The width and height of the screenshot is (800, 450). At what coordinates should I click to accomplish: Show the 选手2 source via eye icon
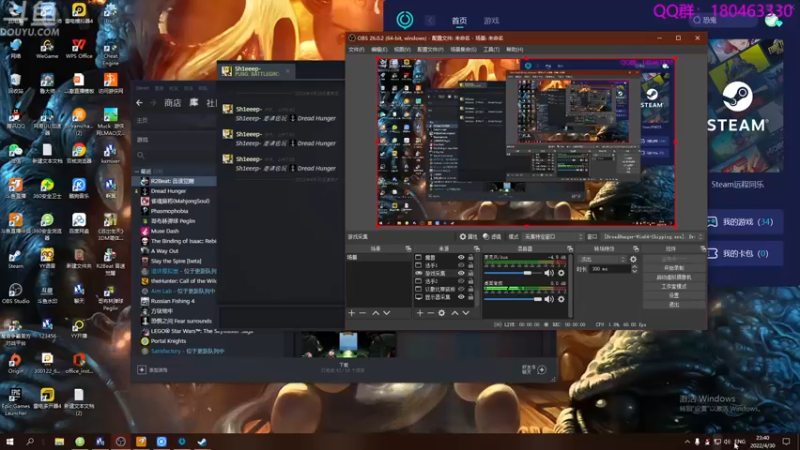point(461,281)
